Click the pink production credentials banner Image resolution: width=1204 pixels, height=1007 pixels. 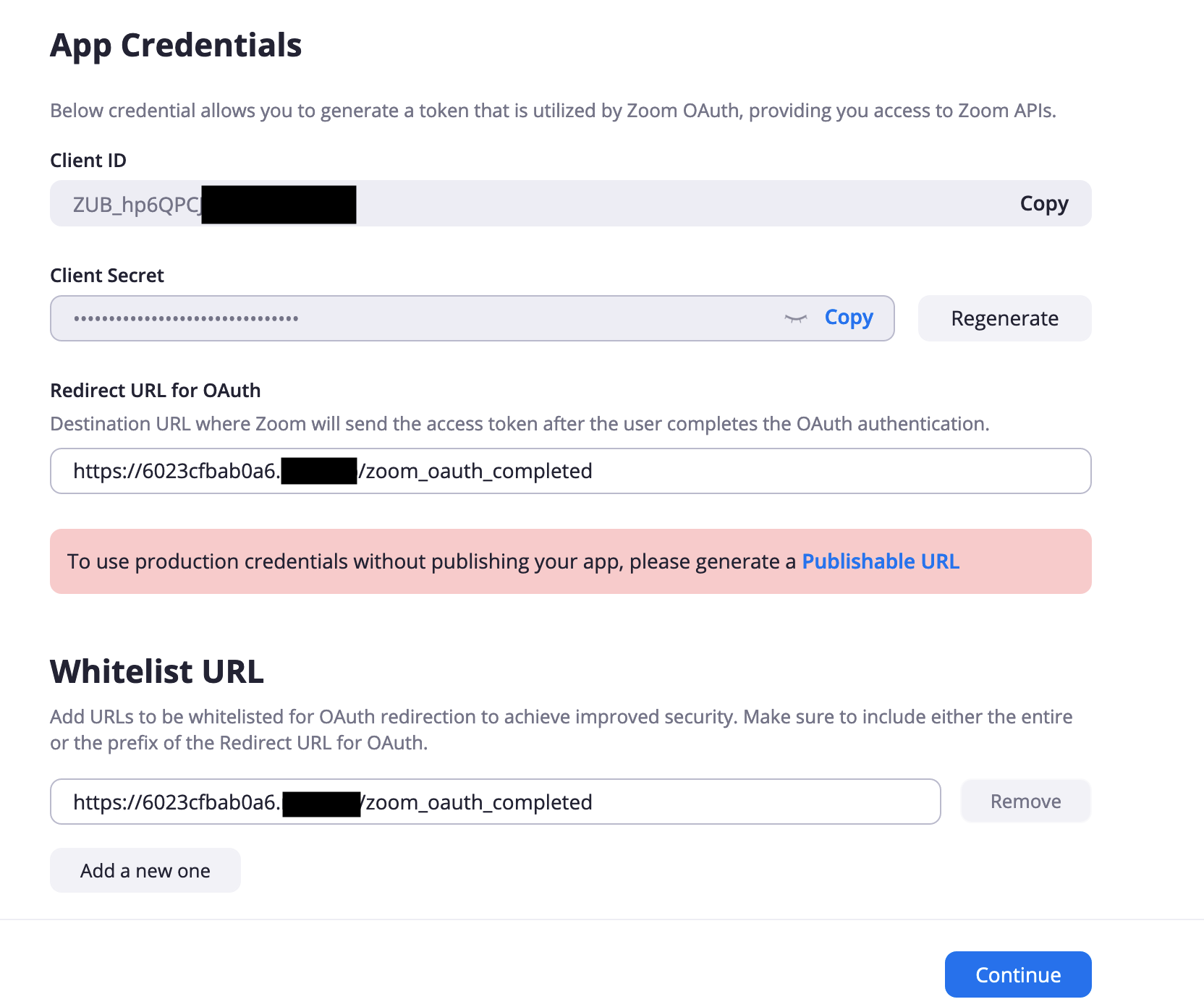click(x=570, y=561)
